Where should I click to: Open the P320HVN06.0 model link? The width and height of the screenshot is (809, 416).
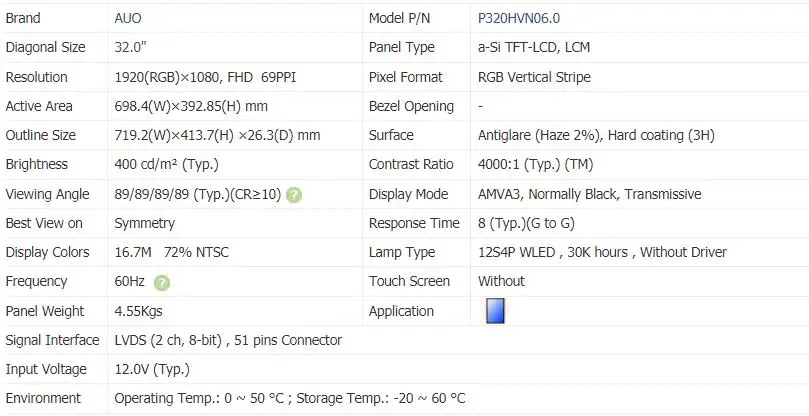point(519,18)
